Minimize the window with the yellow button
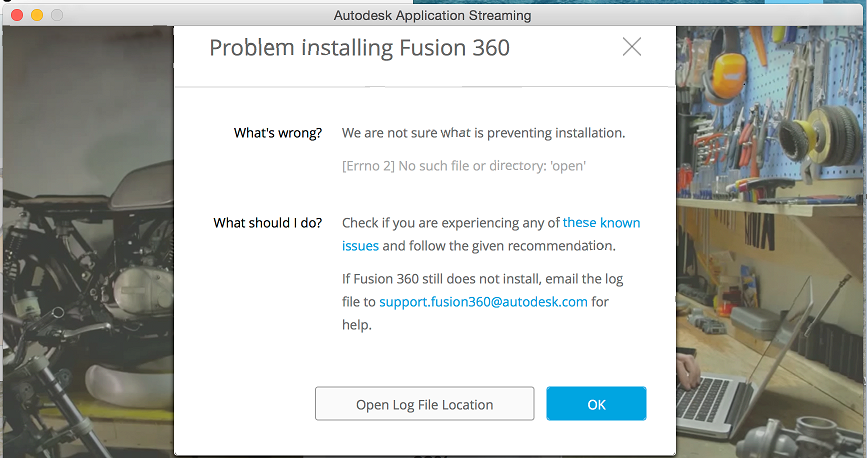 [37, 15]
